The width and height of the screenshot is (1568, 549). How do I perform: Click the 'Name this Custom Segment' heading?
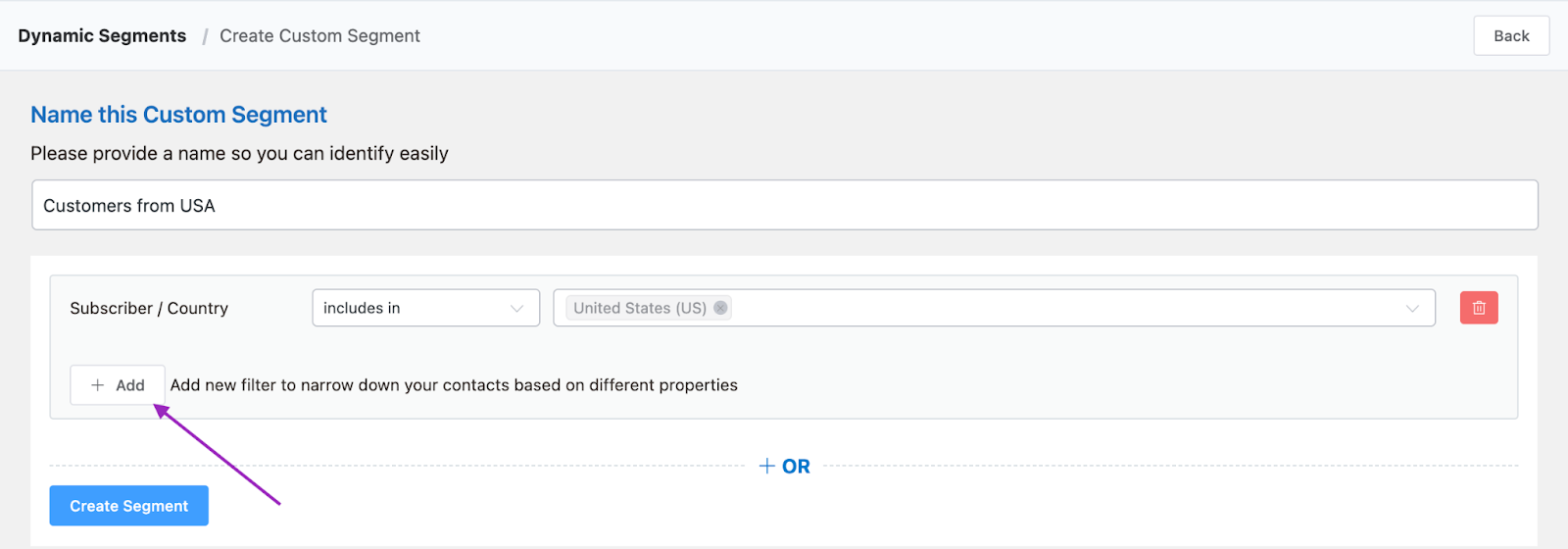pos(178,115)
